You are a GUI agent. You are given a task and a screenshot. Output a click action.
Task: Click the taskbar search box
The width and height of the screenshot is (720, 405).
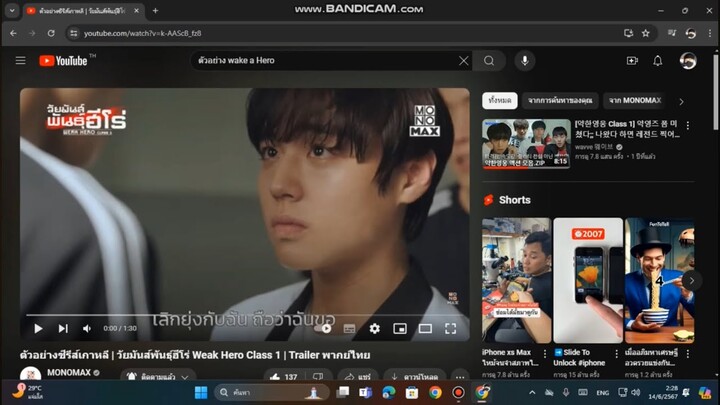click(x=271, y=393)
